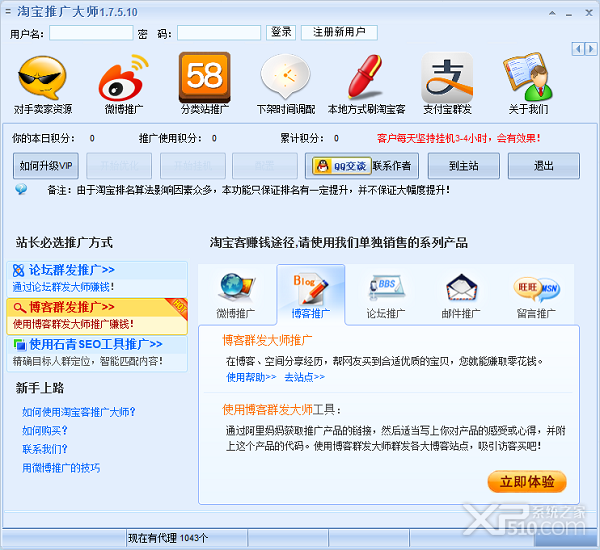This screenshot has width=600, height=550.
Task: Click the 如何升级VIP button
Action: pos(46,166)
